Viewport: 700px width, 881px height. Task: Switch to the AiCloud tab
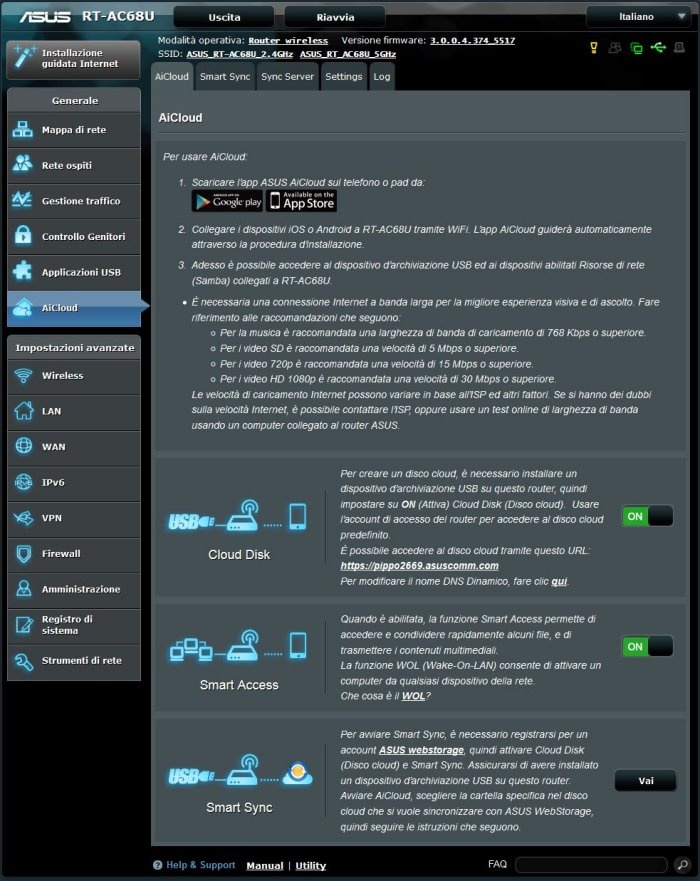coord(172,77)
